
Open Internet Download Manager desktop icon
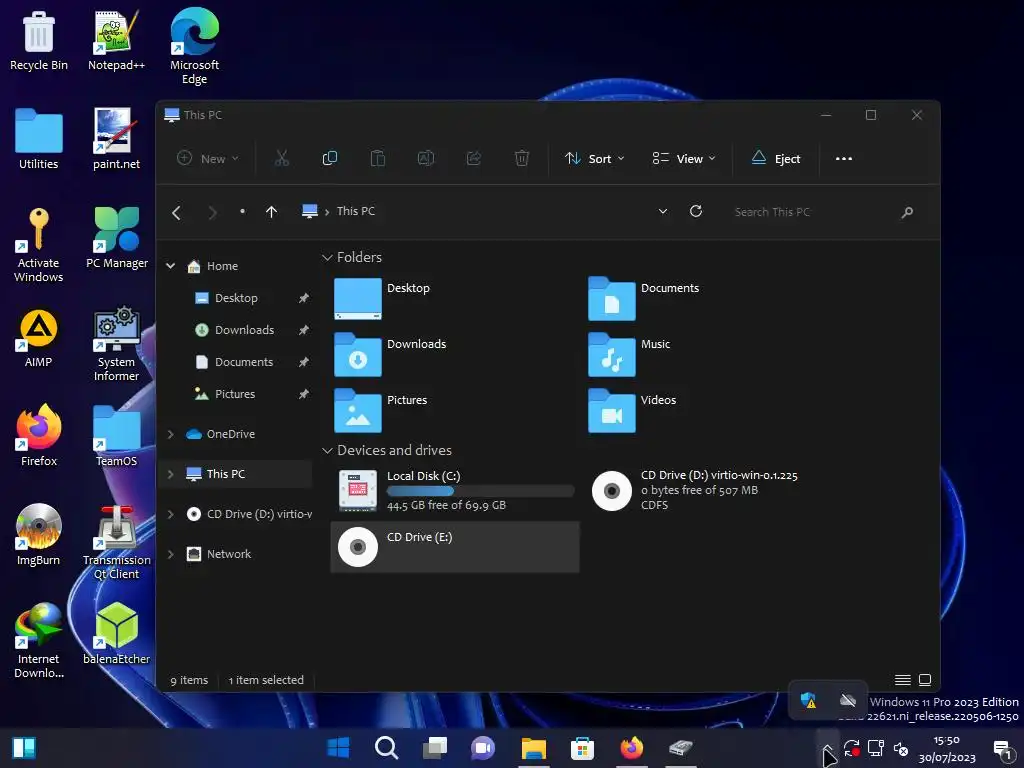(39, 641)
